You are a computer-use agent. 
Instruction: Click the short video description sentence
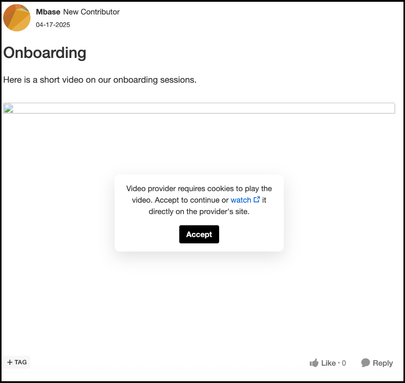(x=100, y=80)
